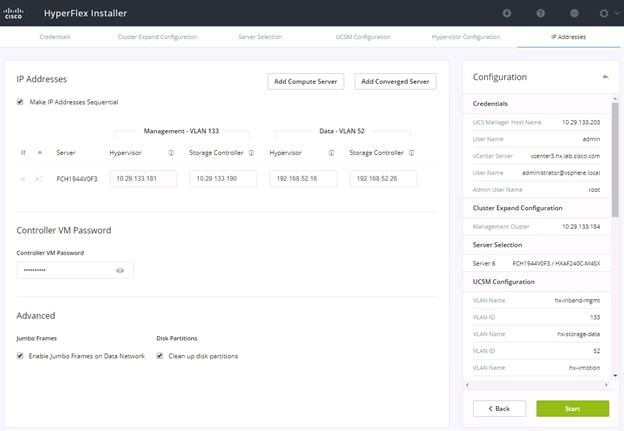Click info icon beside Data Hypervisor column

(x=331, y=153)
